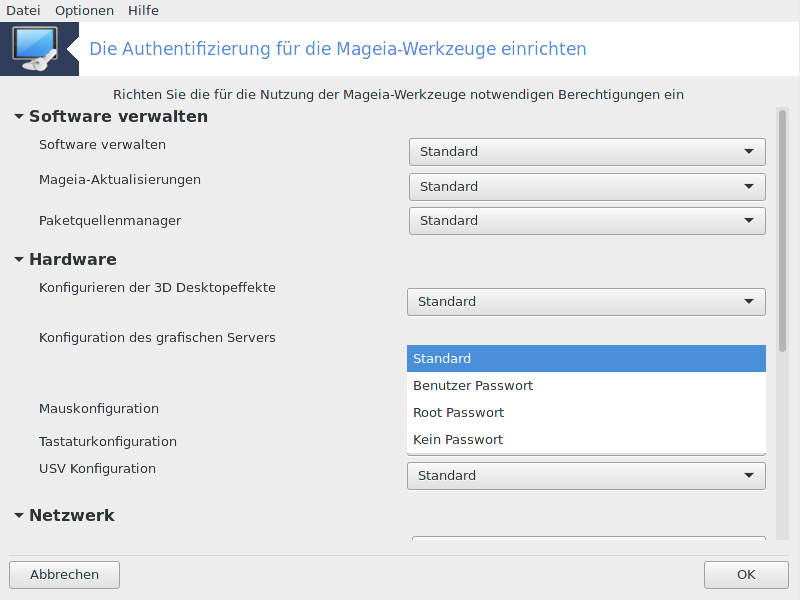Click the Mageia monitor icon in header
The height and width of the screenshot is (600, 800).
[38, 49]
